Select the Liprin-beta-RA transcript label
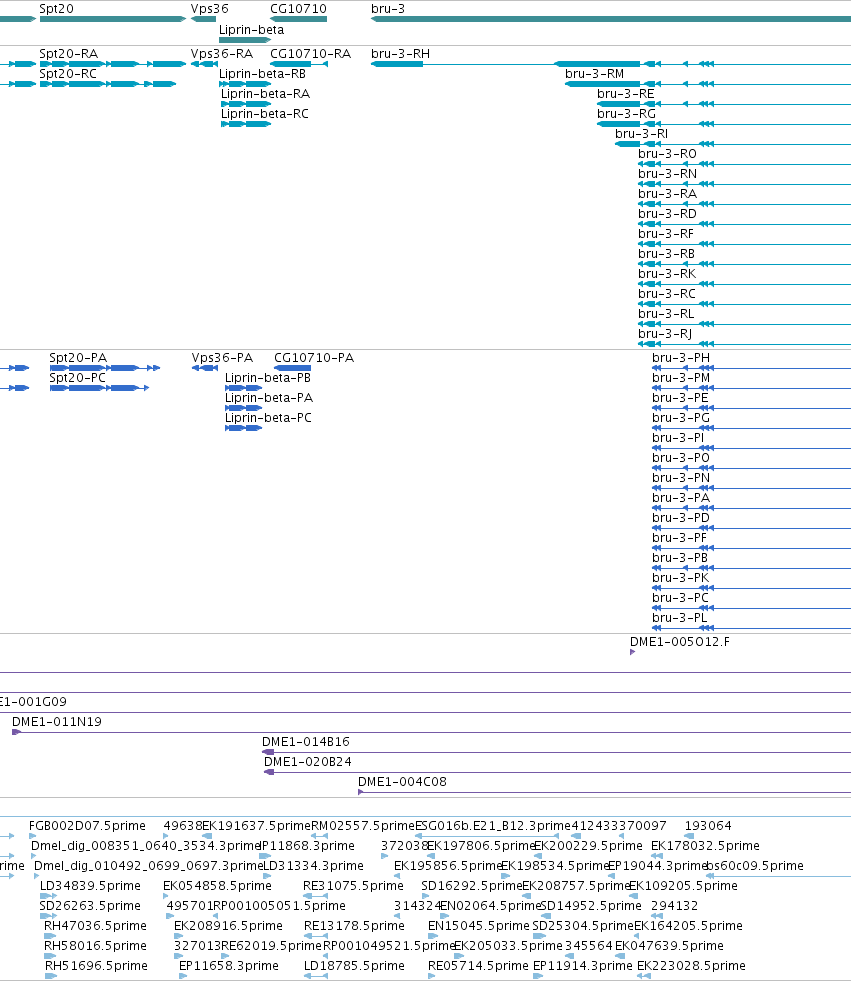Screen dimensions: 851x981 (265, 94)
